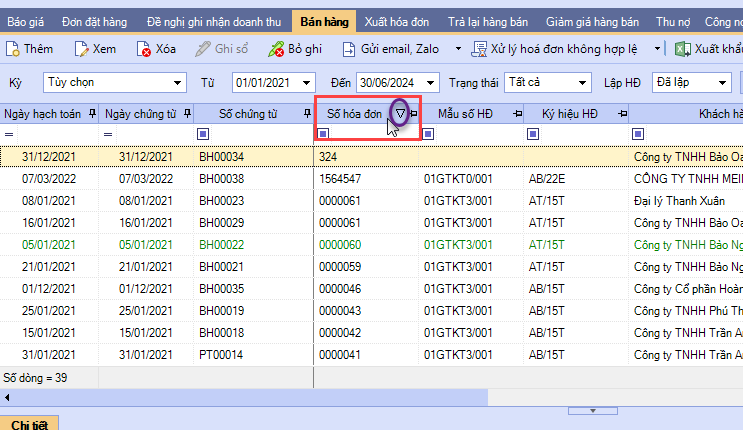Open Xử lý hoá đơn không hợp lệ dropdown arrow
This screenshot has width=743, height=430.
(657, 49)
